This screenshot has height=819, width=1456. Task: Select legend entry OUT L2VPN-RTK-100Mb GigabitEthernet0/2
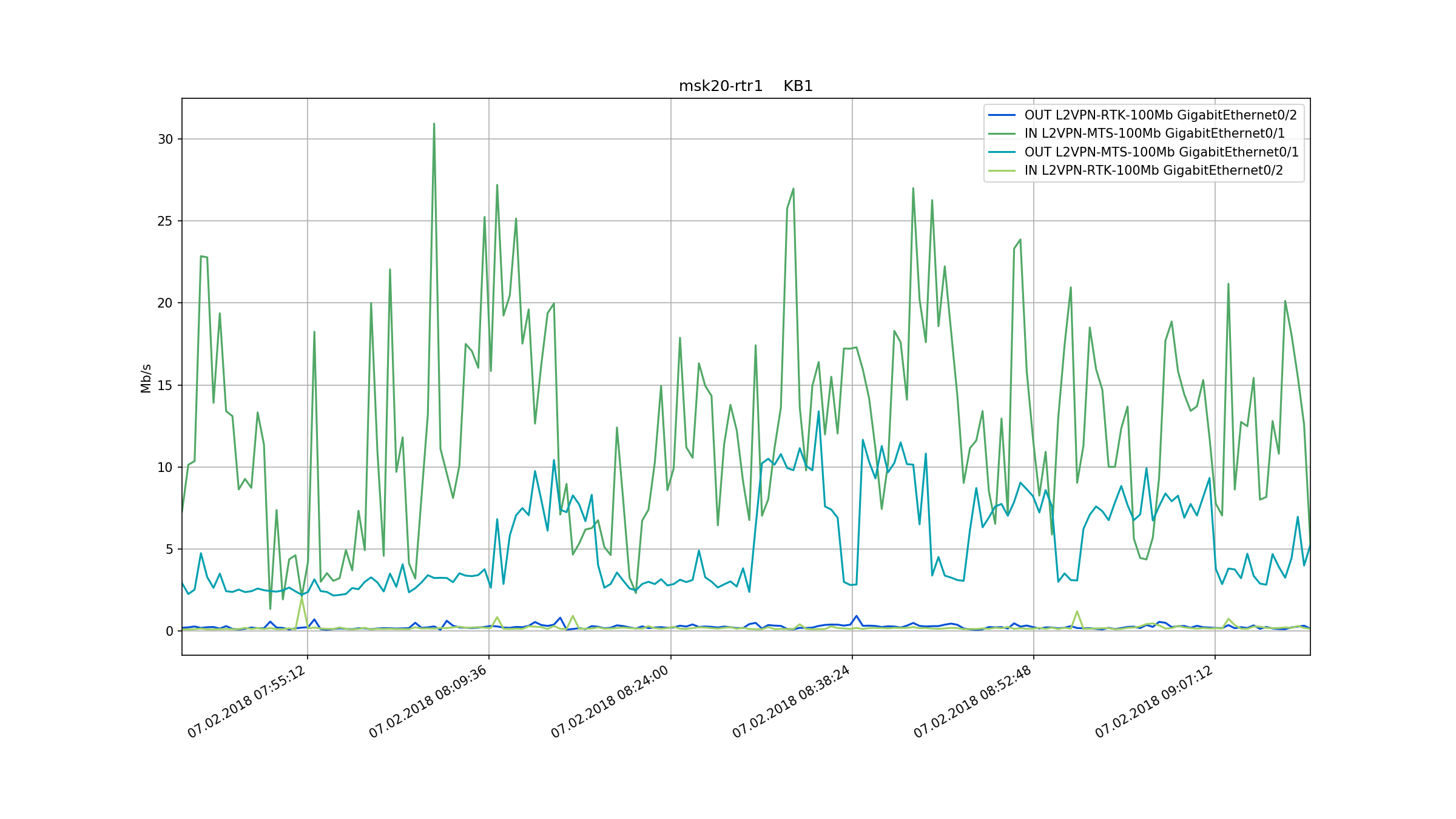(x=1161, y=115)
